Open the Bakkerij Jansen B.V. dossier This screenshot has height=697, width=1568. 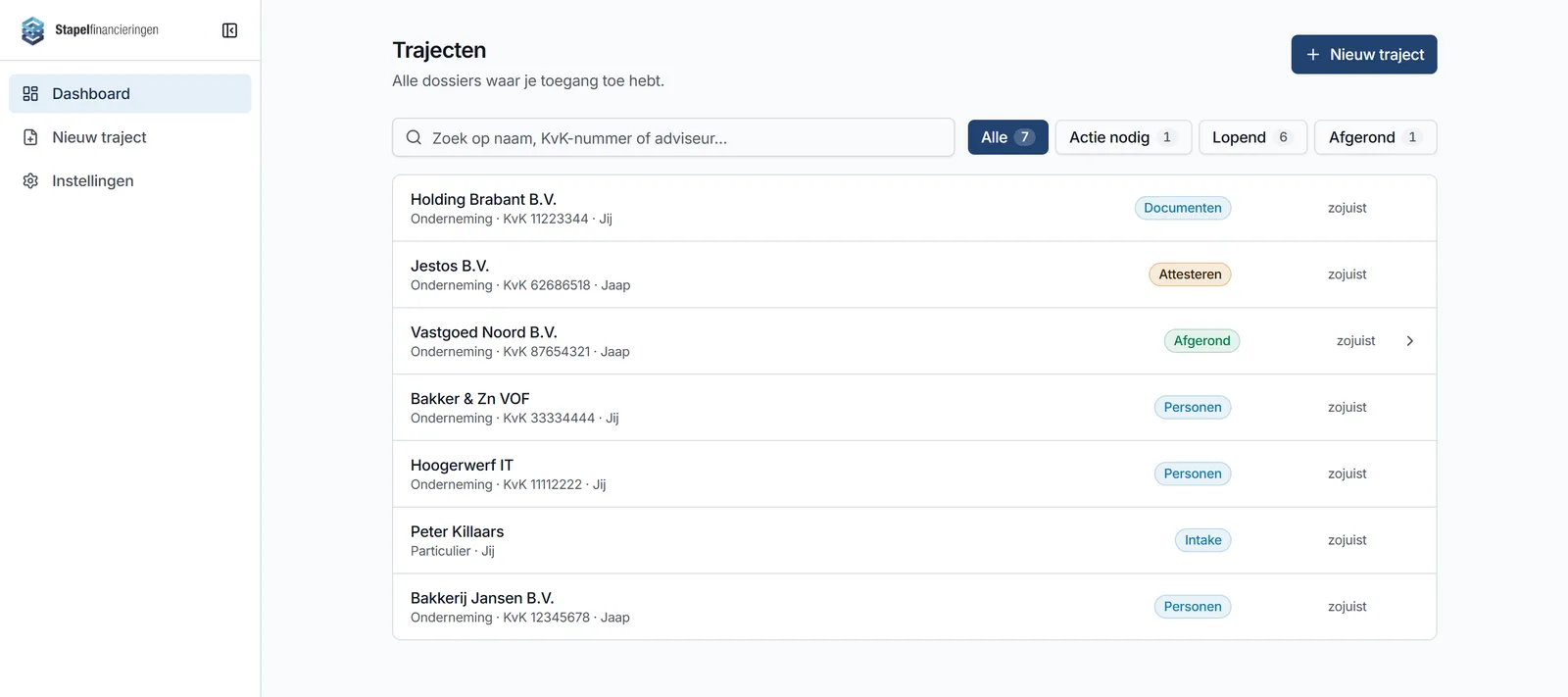click(x=914, y=607)
